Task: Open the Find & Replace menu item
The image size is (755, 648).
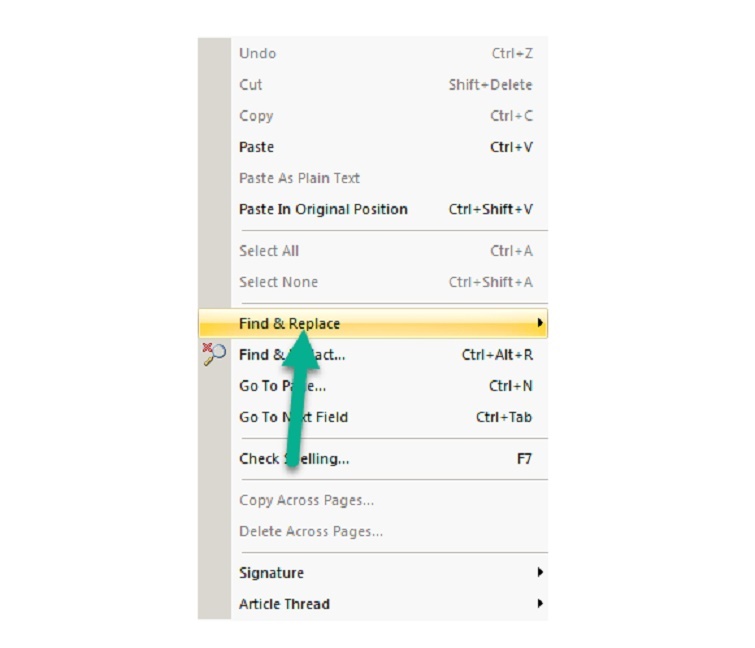Action: coord(290,323)
